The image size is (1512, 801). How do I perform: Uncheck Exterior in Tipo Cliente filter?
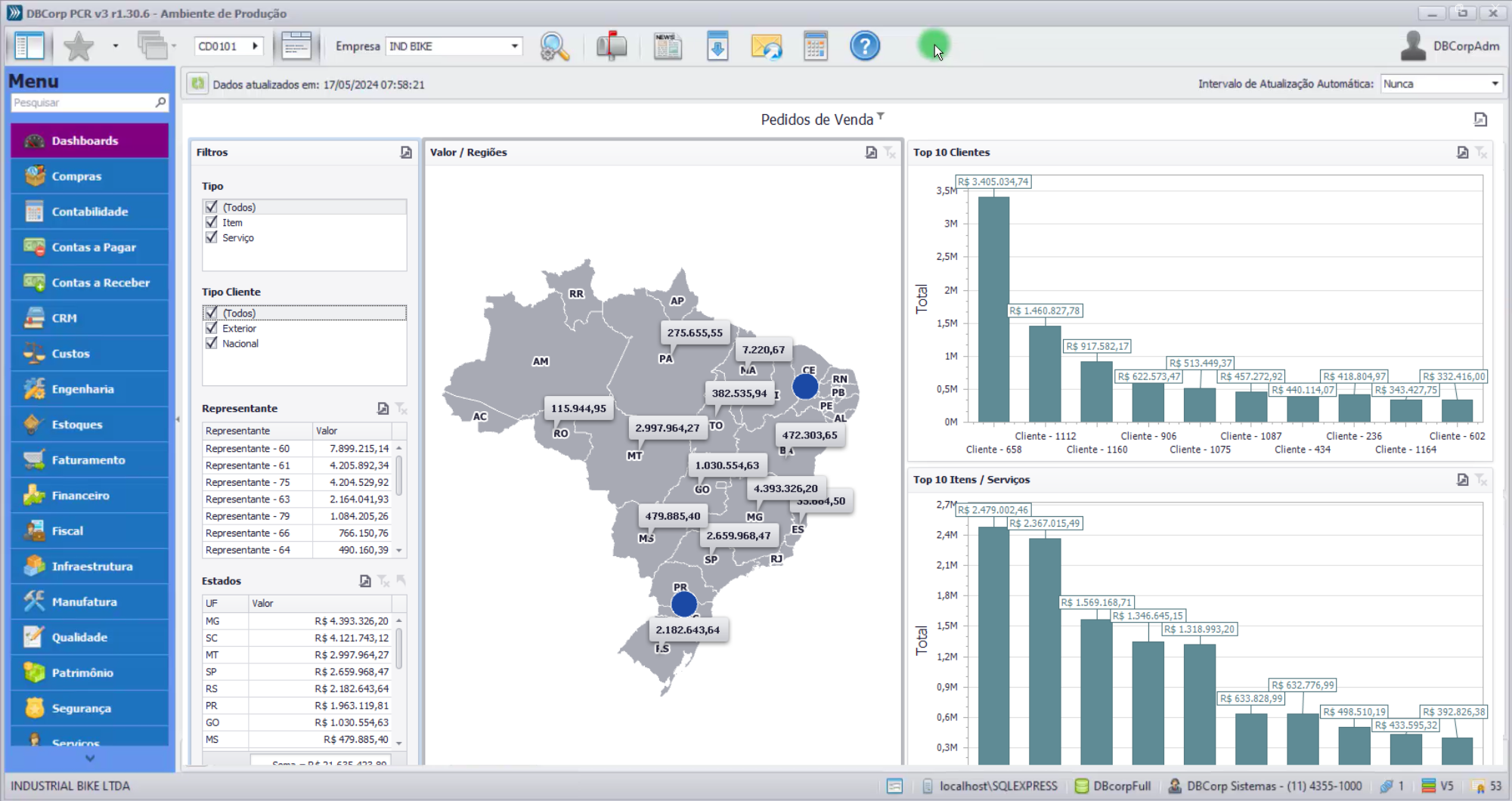pos(211,328)
